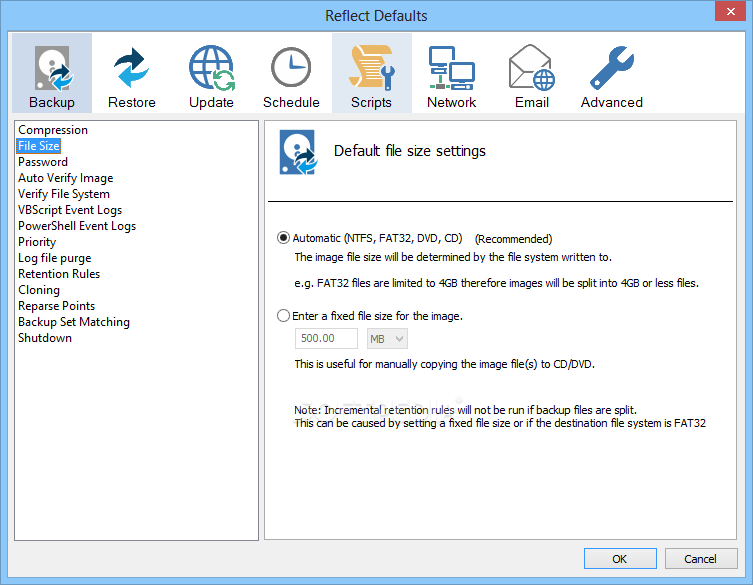Select Automatic file size radio option
Screen dimensions: 753x585
[x=283, y=238]
